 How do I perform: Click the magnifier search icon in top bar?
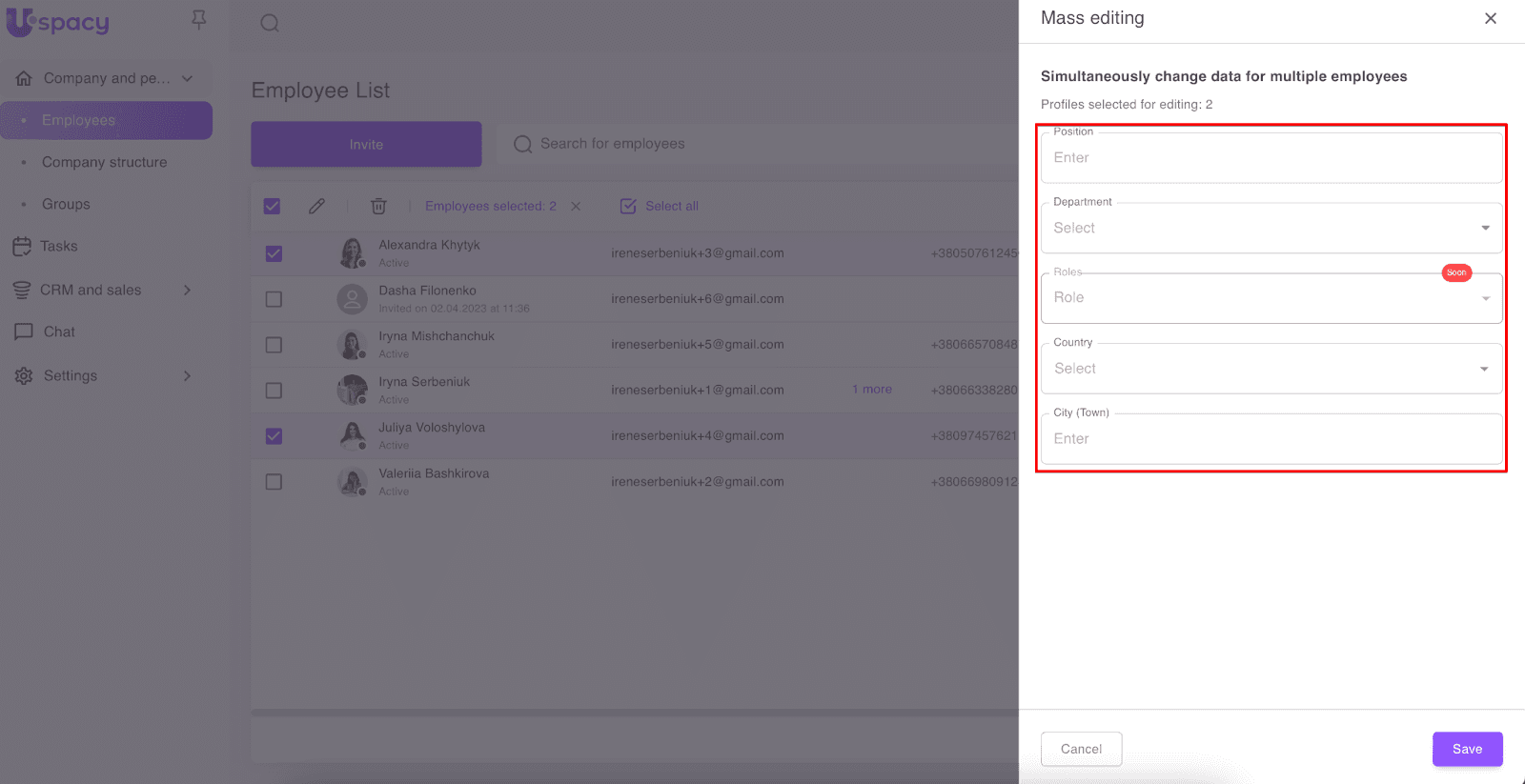(270, 23)
